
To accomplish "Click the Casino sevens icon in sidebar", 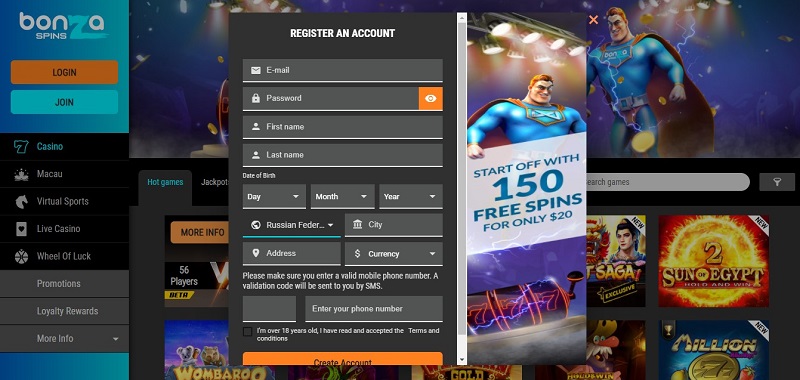I will pyautogui.click(x=21, y=147).
